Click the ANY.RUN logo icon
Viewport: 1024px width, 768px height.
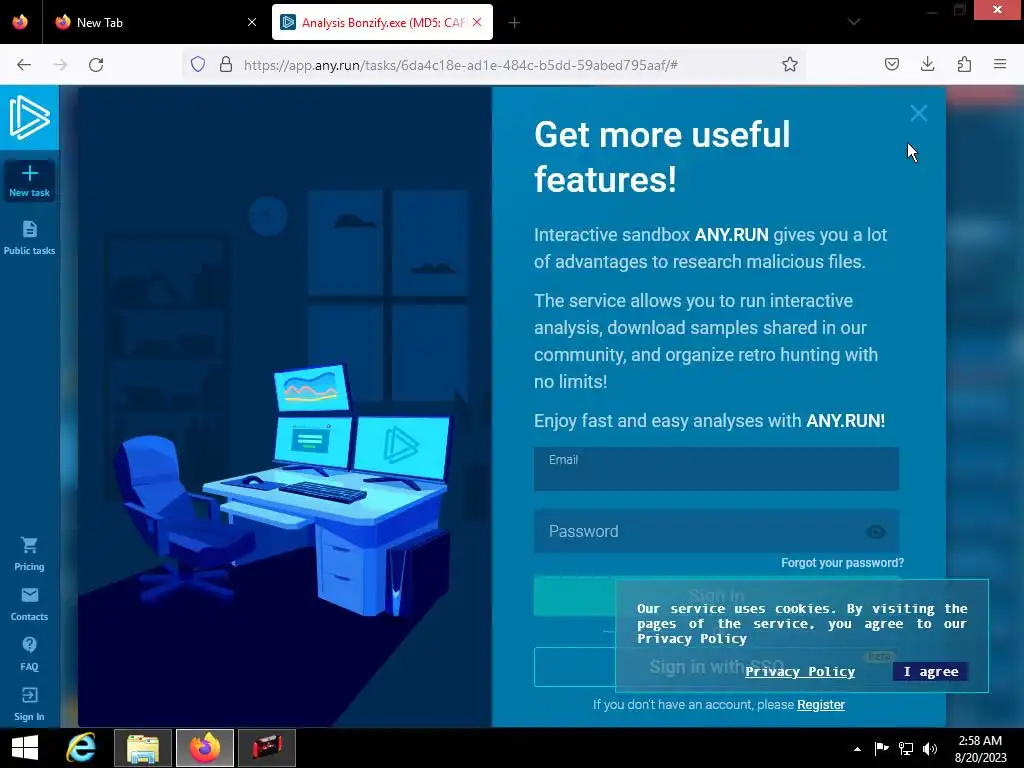pyautogui.click(x=29, y=118)
